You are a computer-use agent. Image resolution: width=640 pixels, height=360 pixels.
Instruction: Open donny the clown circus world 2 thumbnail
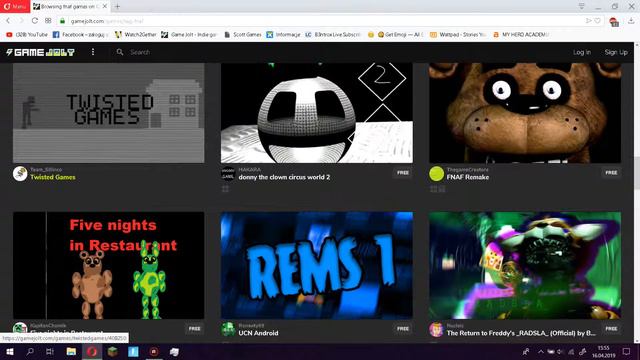pyautogui.click(x=317, y=113)
